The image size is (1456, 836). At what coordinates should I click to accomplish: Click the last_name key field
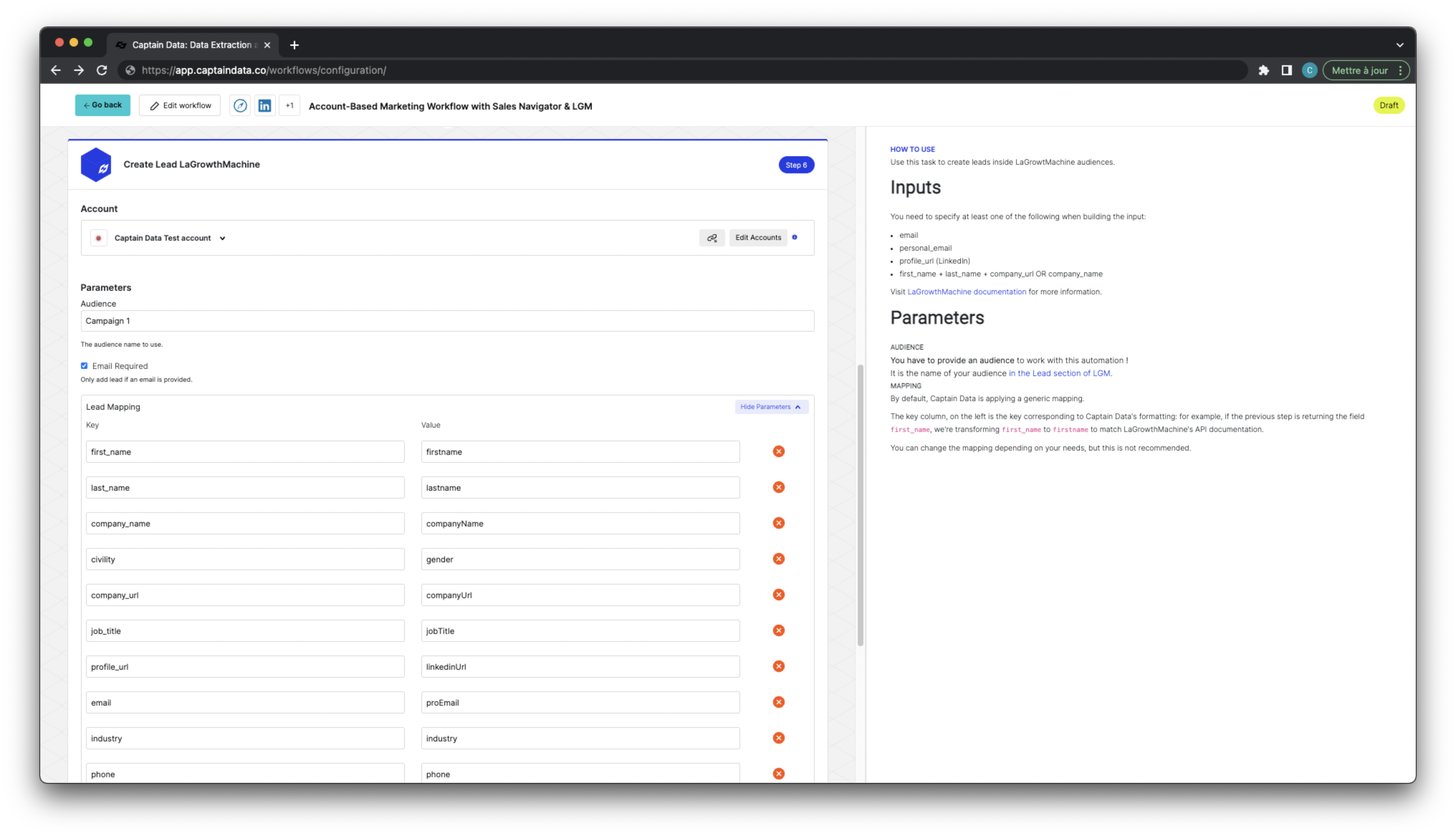click(x=245, y=487)
